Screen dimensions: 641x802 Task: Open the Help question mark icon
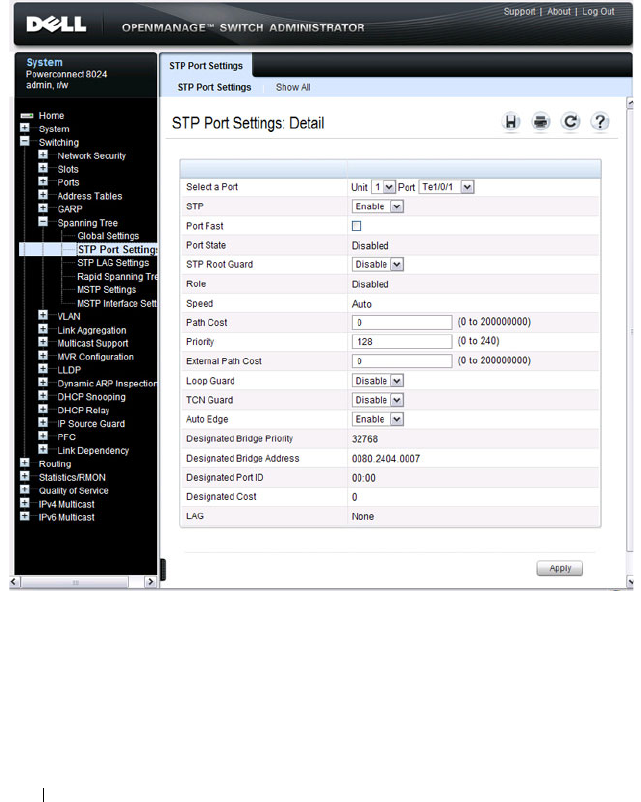pos(600,122)
